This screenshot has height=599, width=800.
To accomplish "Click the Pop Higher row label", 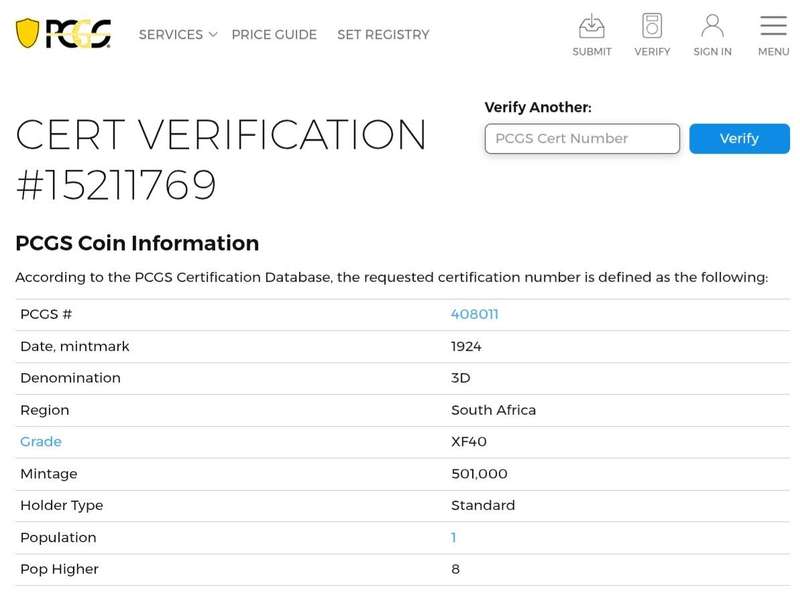I will (x=59, y=569).
